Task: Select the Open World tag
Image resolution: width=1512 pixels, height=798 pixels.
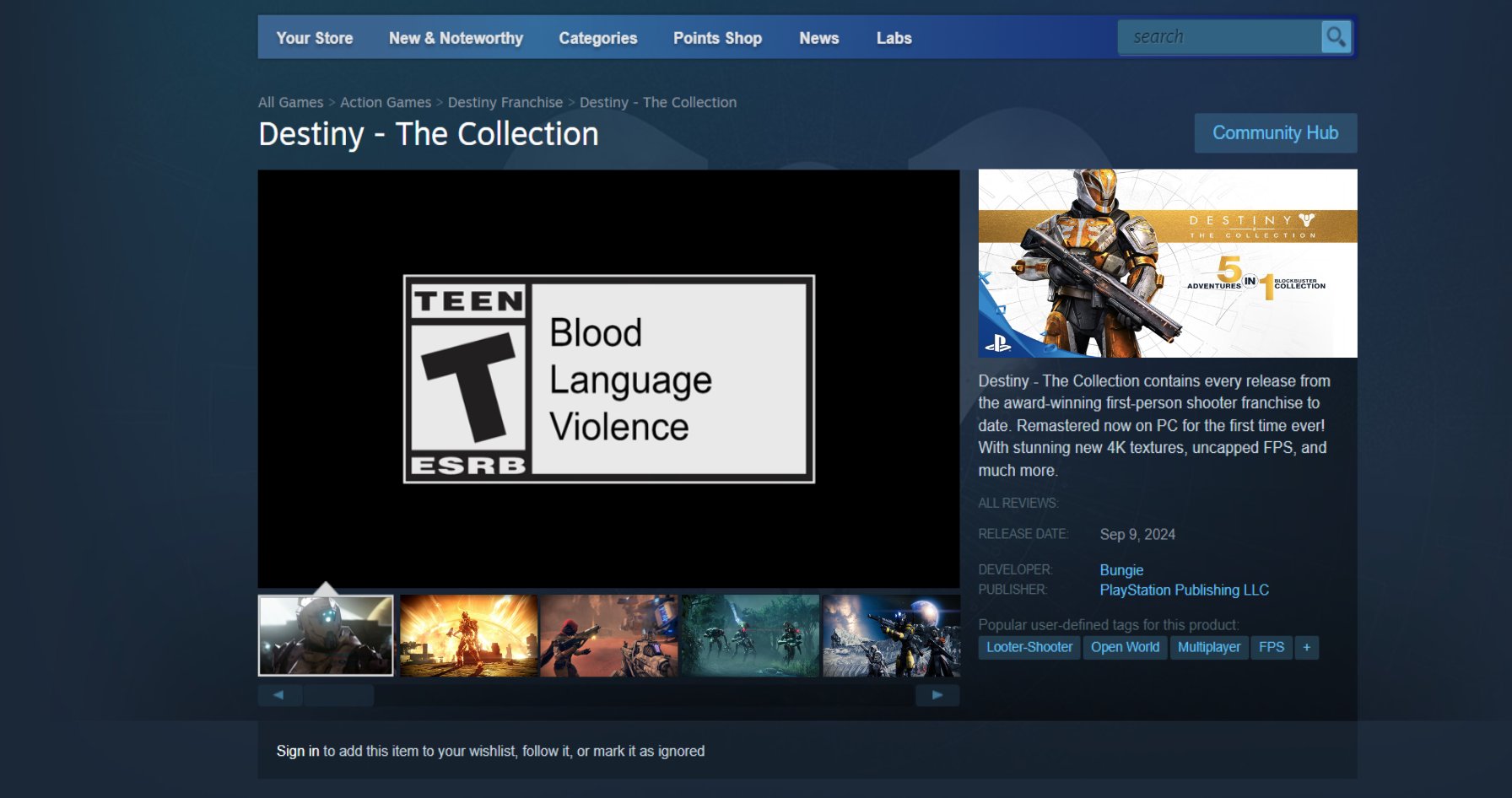Action: [1125, 647]
